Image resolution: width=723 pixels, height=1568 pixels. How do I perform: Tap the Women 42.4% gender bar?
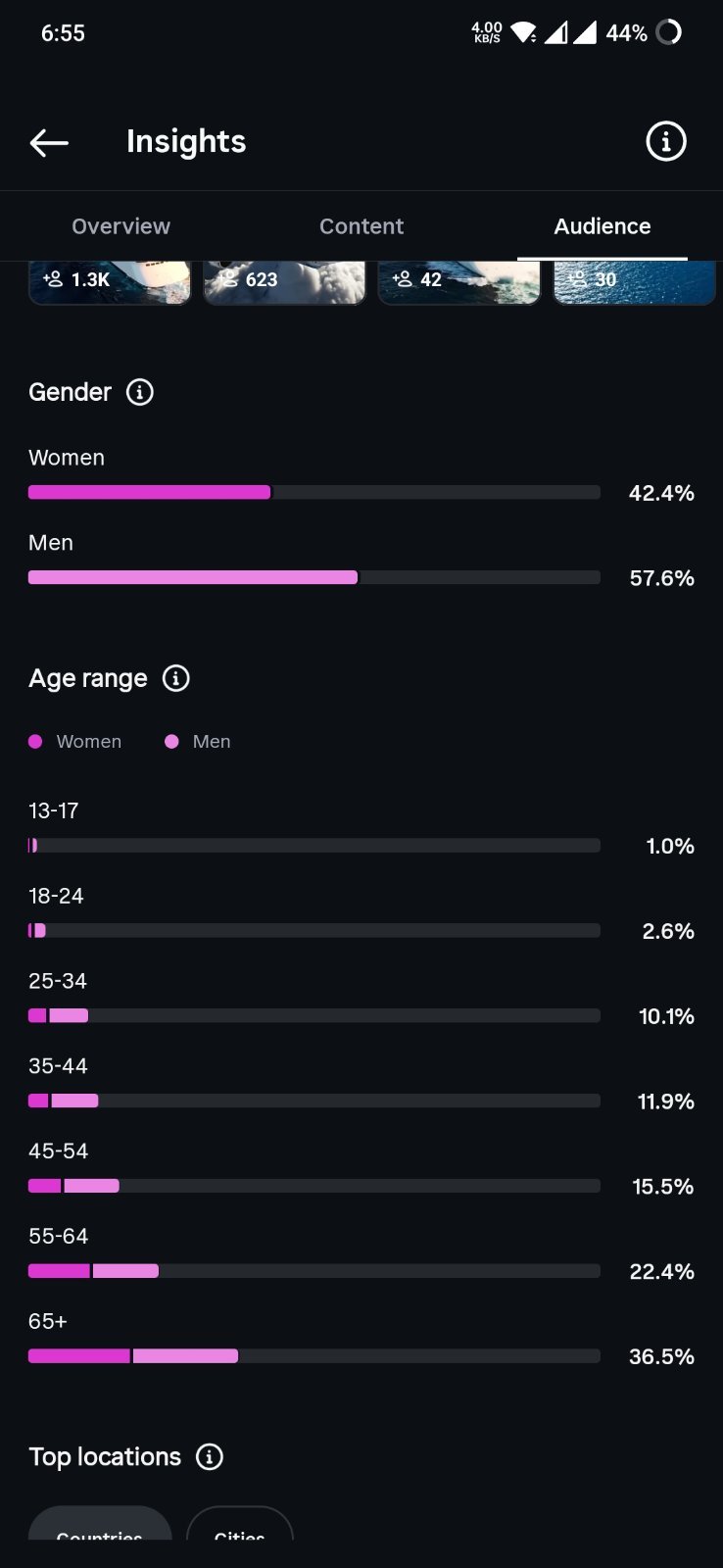pos(314,492)
